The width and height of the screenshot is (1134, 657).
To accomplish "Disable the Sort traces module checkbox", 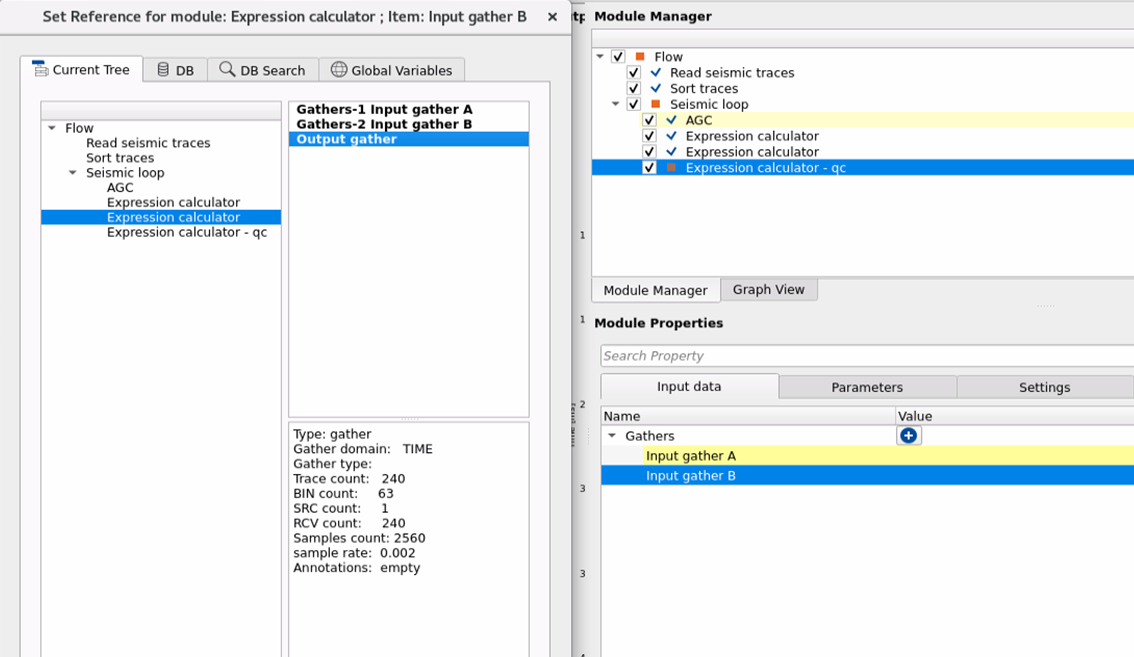I will pyautogui.click(x=633, y=89).
